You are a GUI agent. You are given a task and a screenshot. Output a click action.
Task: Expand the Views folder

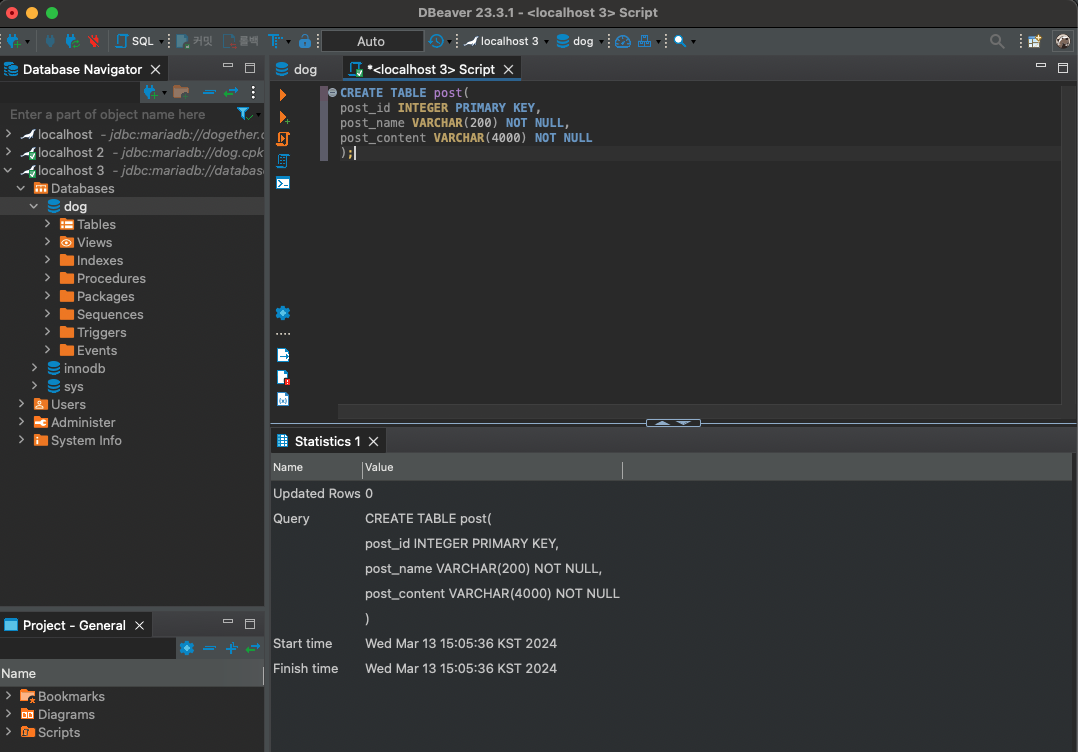(x=47, y=241)
